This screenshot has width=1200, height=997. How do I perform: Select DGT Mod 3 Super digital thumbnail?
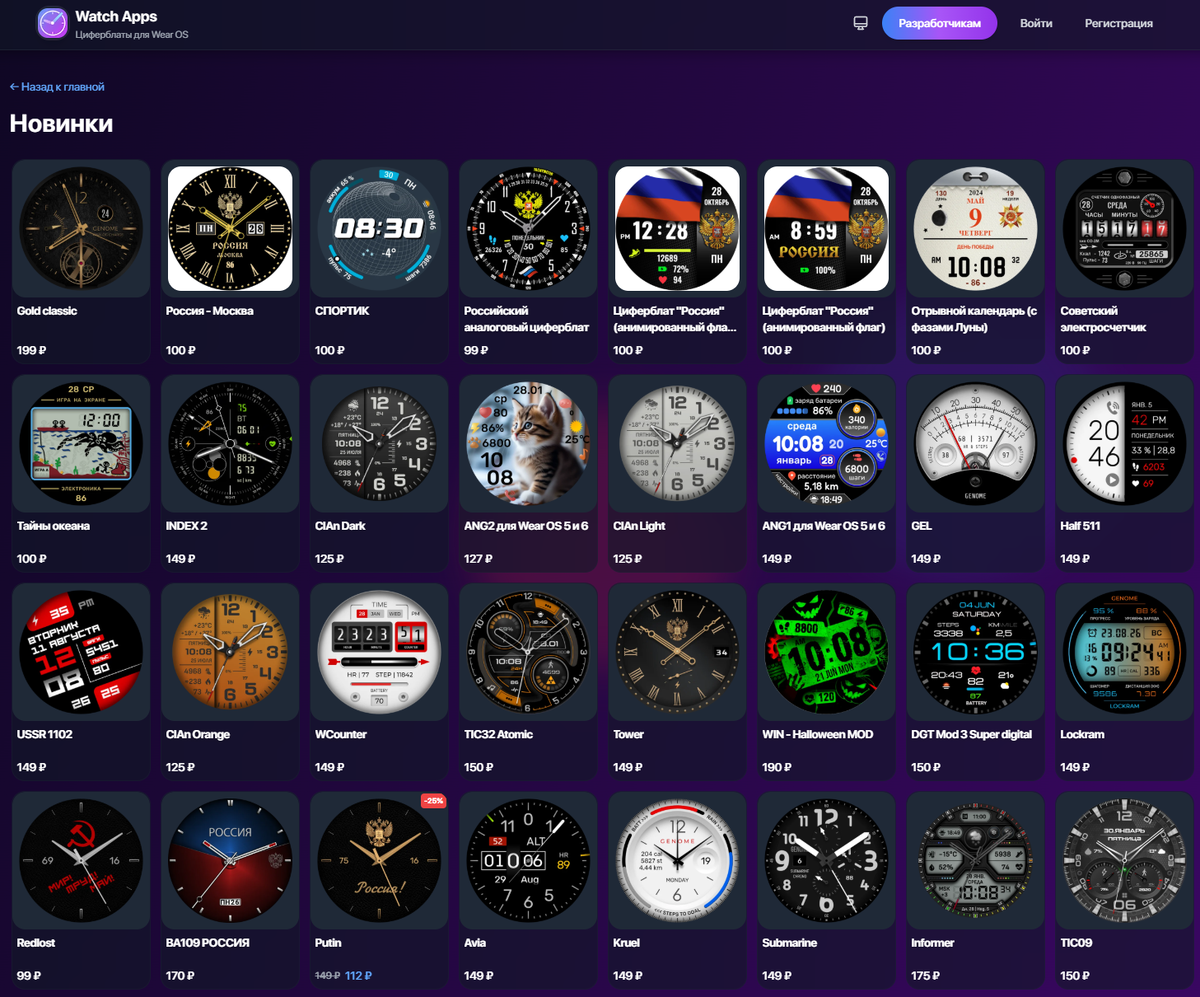click(x=976, y=652)
